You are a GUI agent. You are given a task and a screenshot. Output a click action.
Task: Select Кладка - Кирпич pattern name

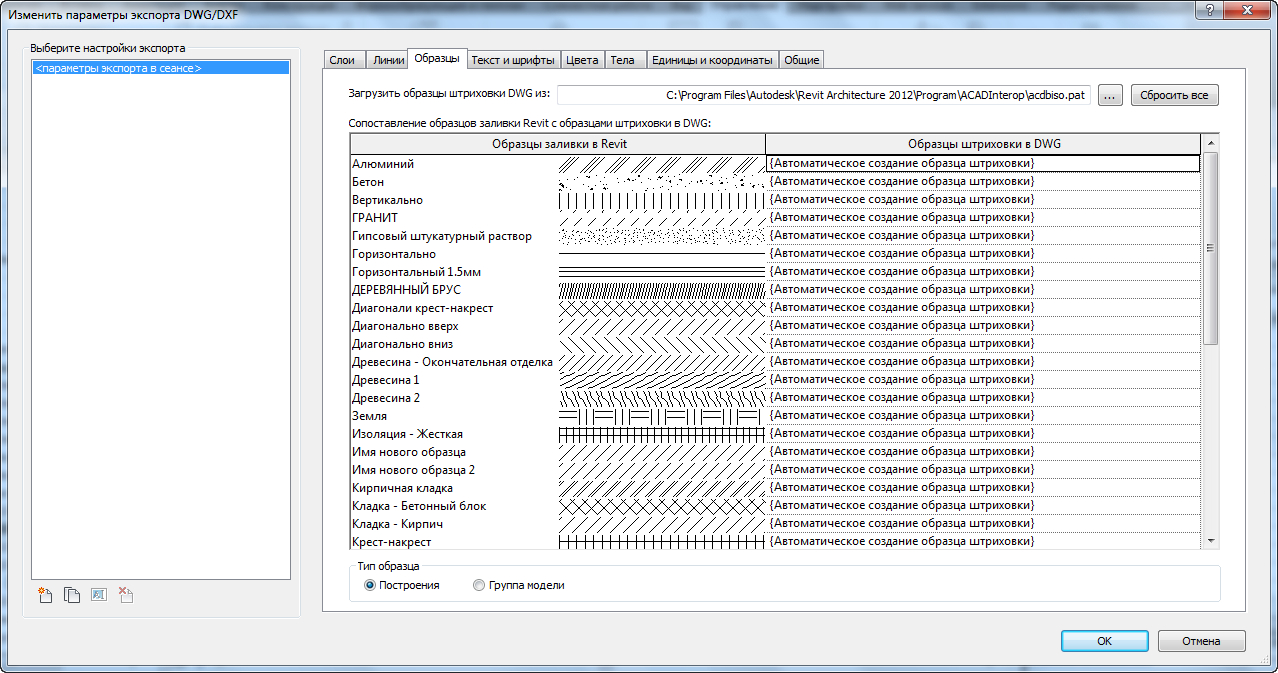click(x=397, y=524)
